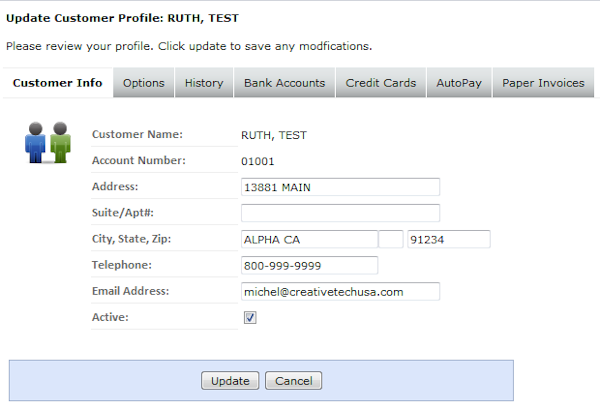View the AutoPay tab
Viewport: 600px width, 410px height.
click(x=459, y=83)
